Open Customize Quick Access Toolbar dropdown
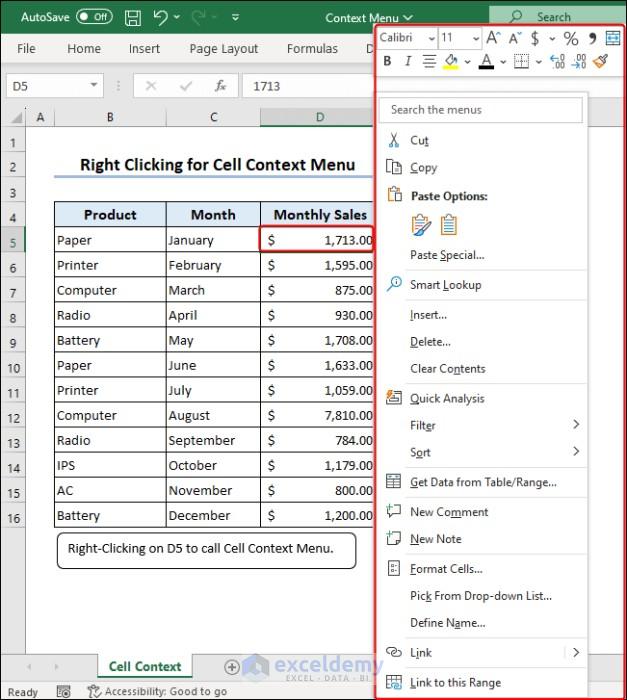The width and height of the screenshot is (627, 700). coord(235,17)
